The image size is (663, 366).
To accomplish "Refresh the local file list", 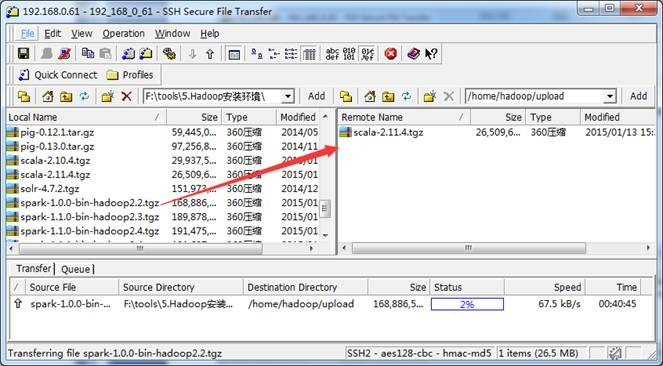I will point(85,96).
